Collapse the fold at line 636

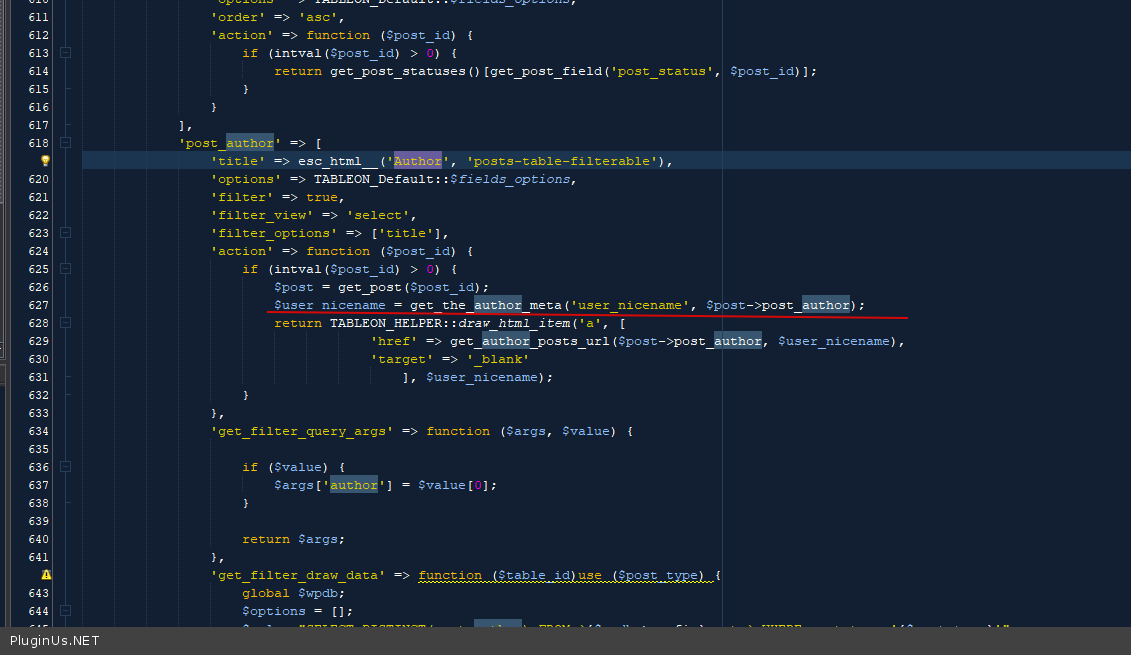click(65, 467)
